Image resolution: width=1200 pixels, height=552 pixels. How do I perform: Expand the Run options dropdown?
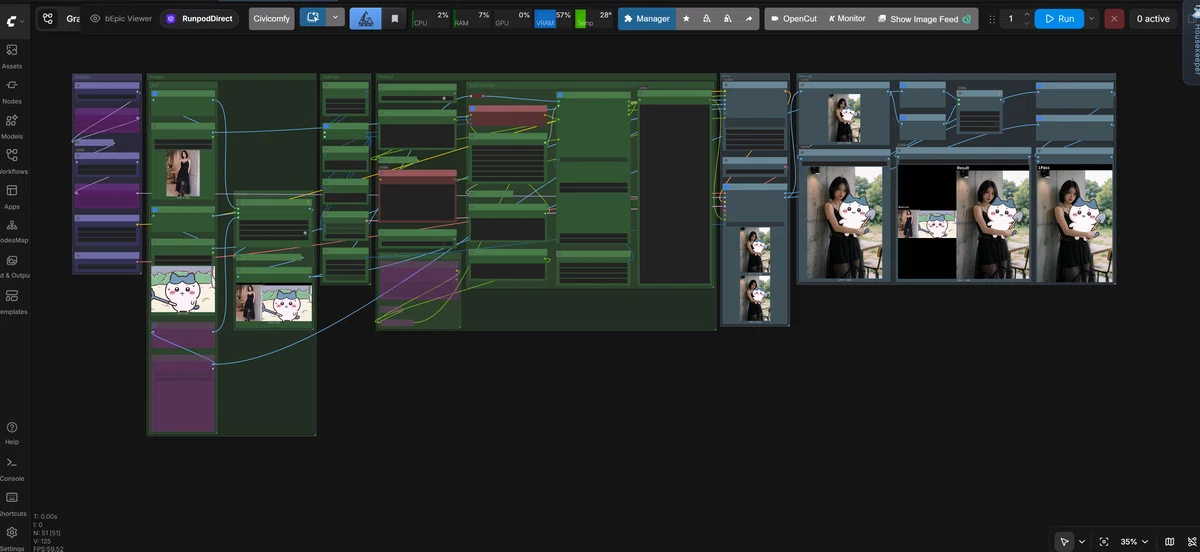pos(1091,19)
